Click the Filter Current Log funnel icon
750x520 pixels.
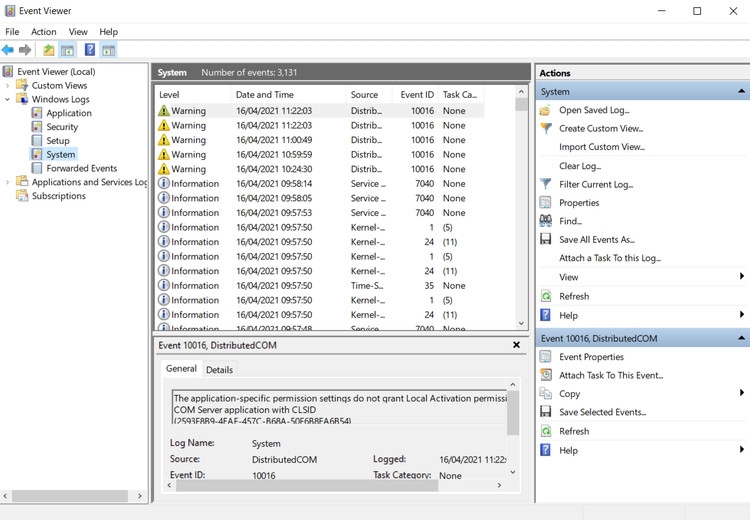[x=545, y=184]
